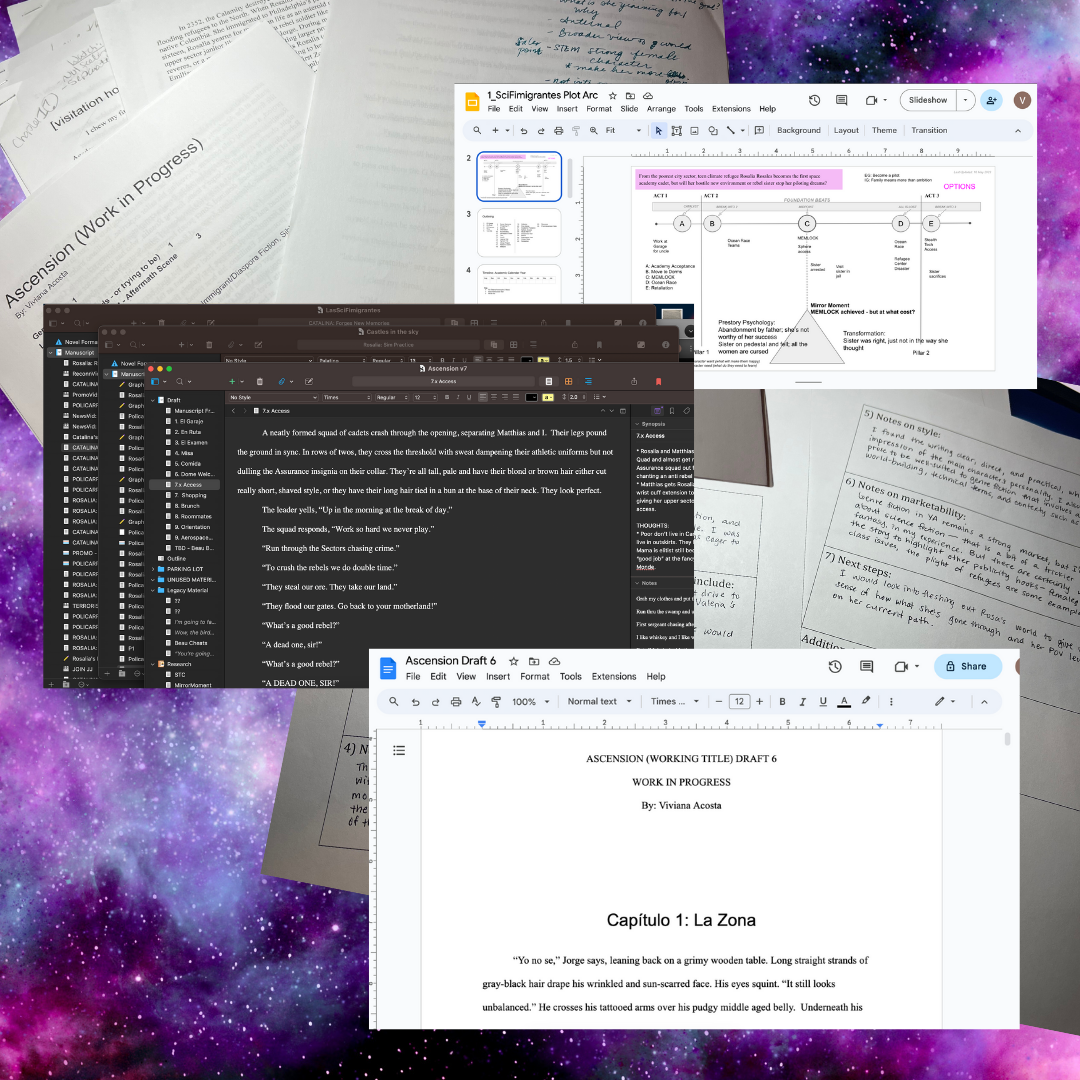The height and width of the screenshot is (1080, 1080).
Task: Click the compose icon in Ascension v7 toolbar
Action: [x=309, y=381]
